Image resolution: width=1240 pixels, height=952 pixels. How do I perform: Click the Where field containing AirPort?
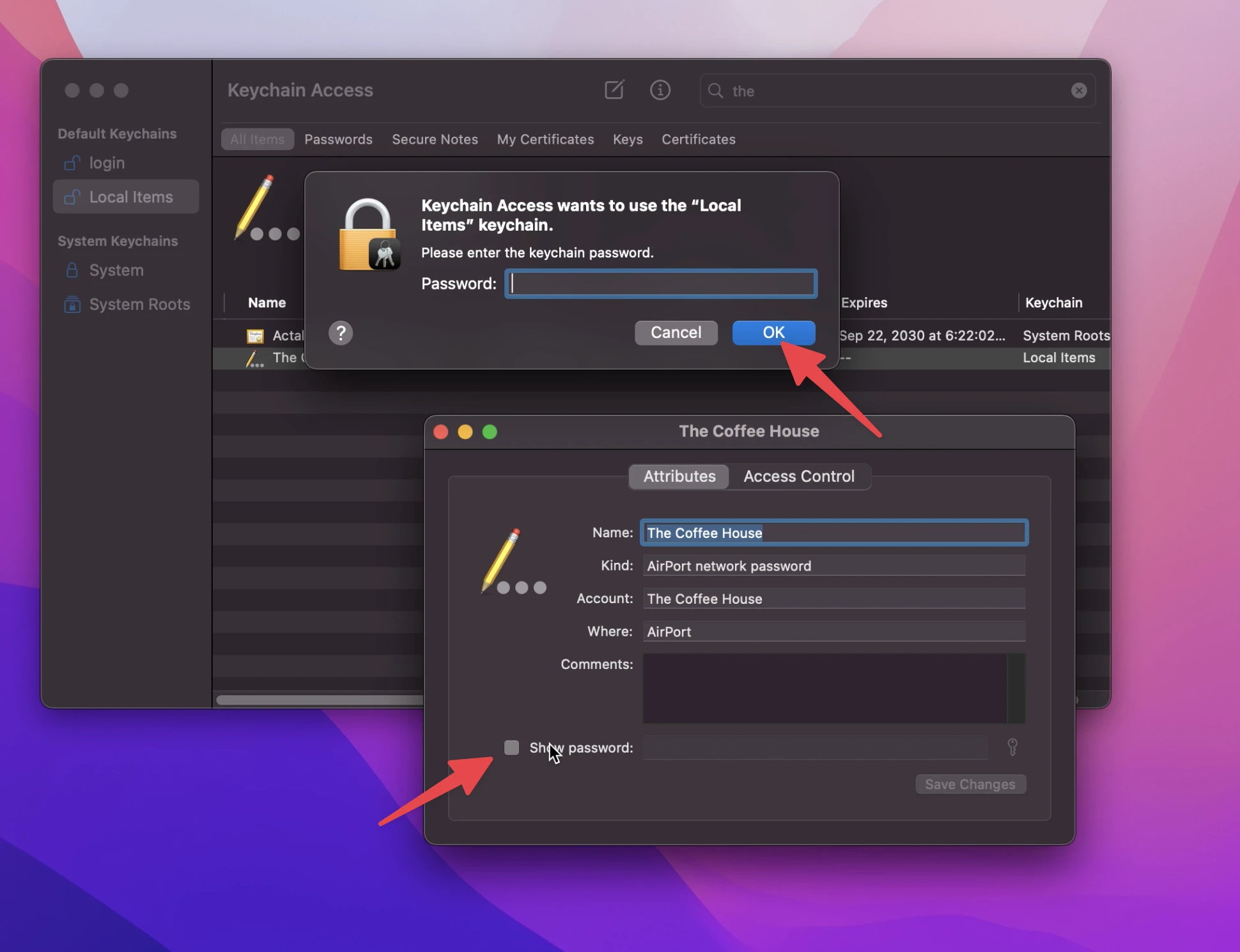834,632
